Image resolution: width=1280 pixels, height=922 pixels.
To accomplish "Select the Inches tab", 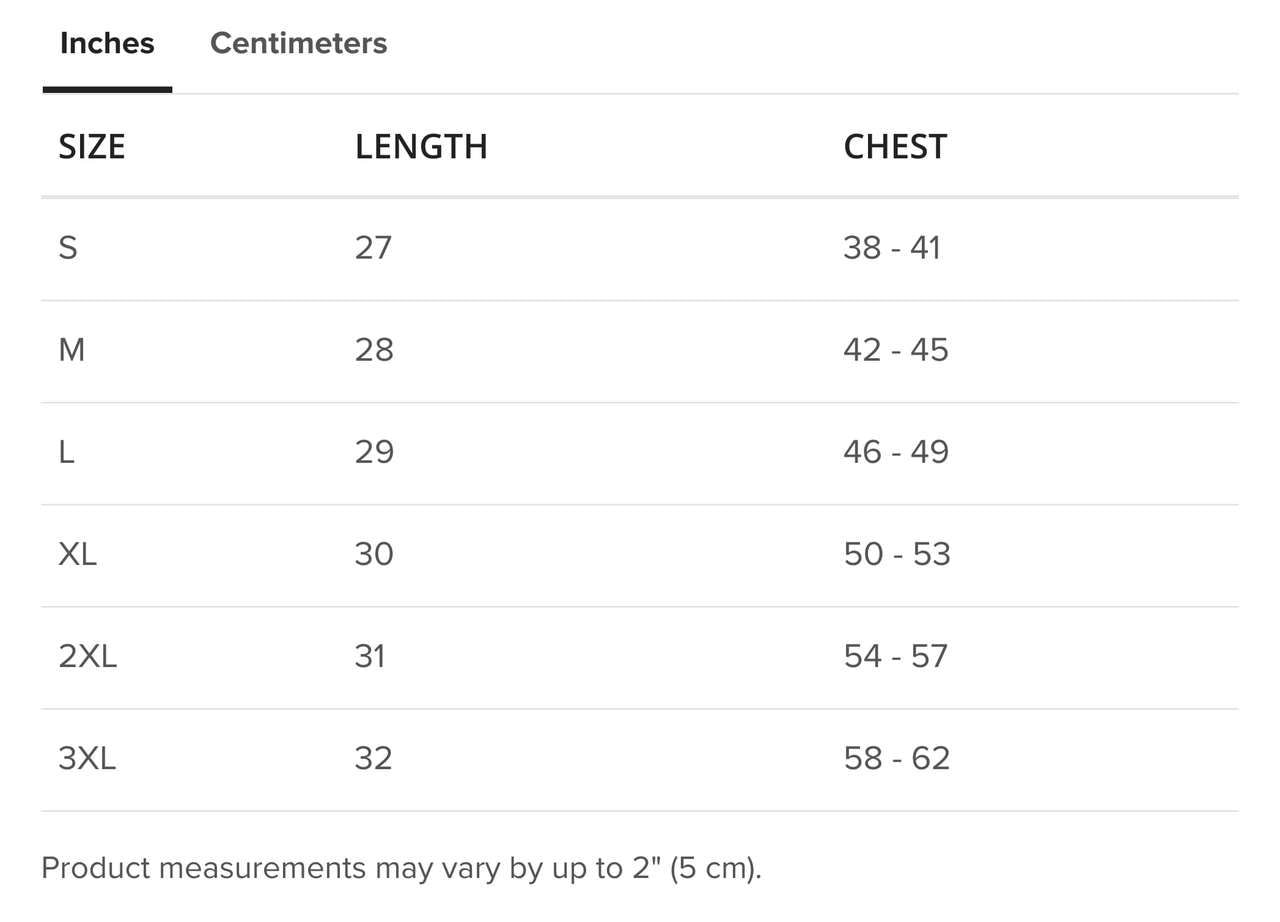I will point(106,42).
